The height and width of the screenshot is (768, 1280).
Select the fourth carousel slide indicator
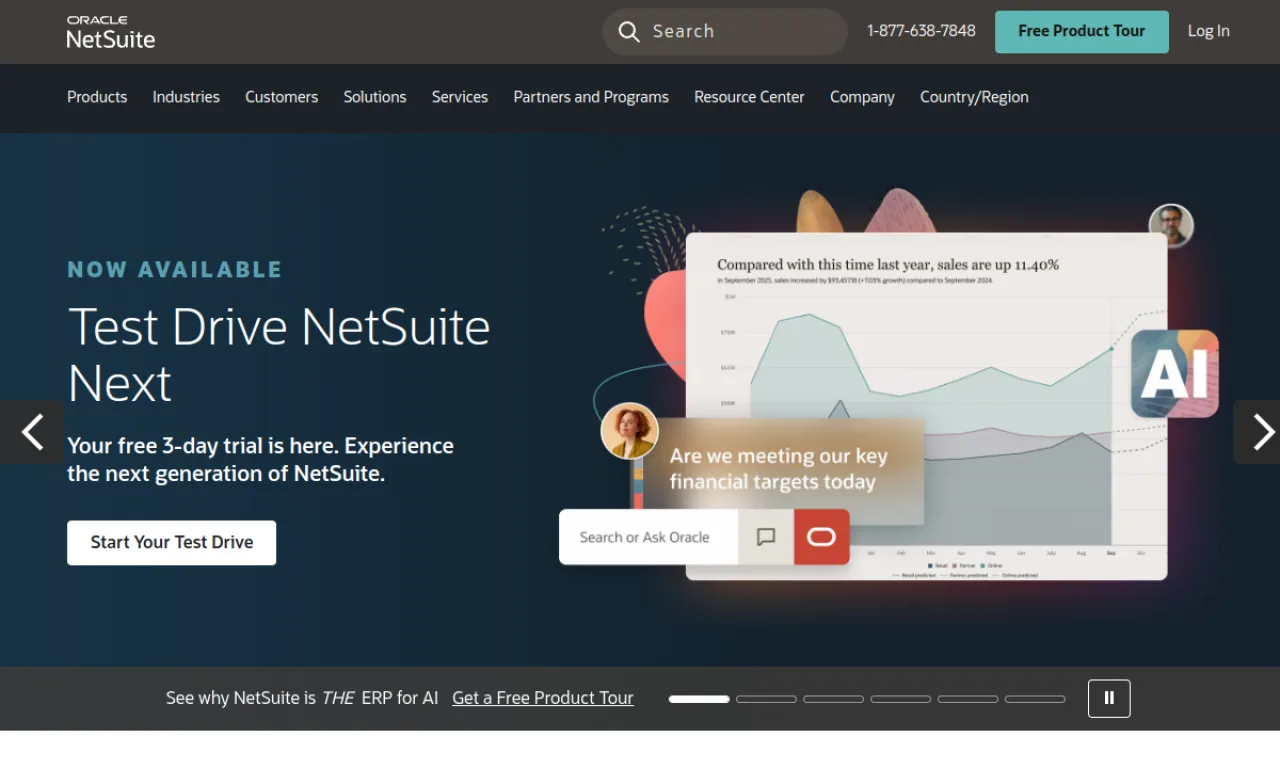click(x=900, y=699)
